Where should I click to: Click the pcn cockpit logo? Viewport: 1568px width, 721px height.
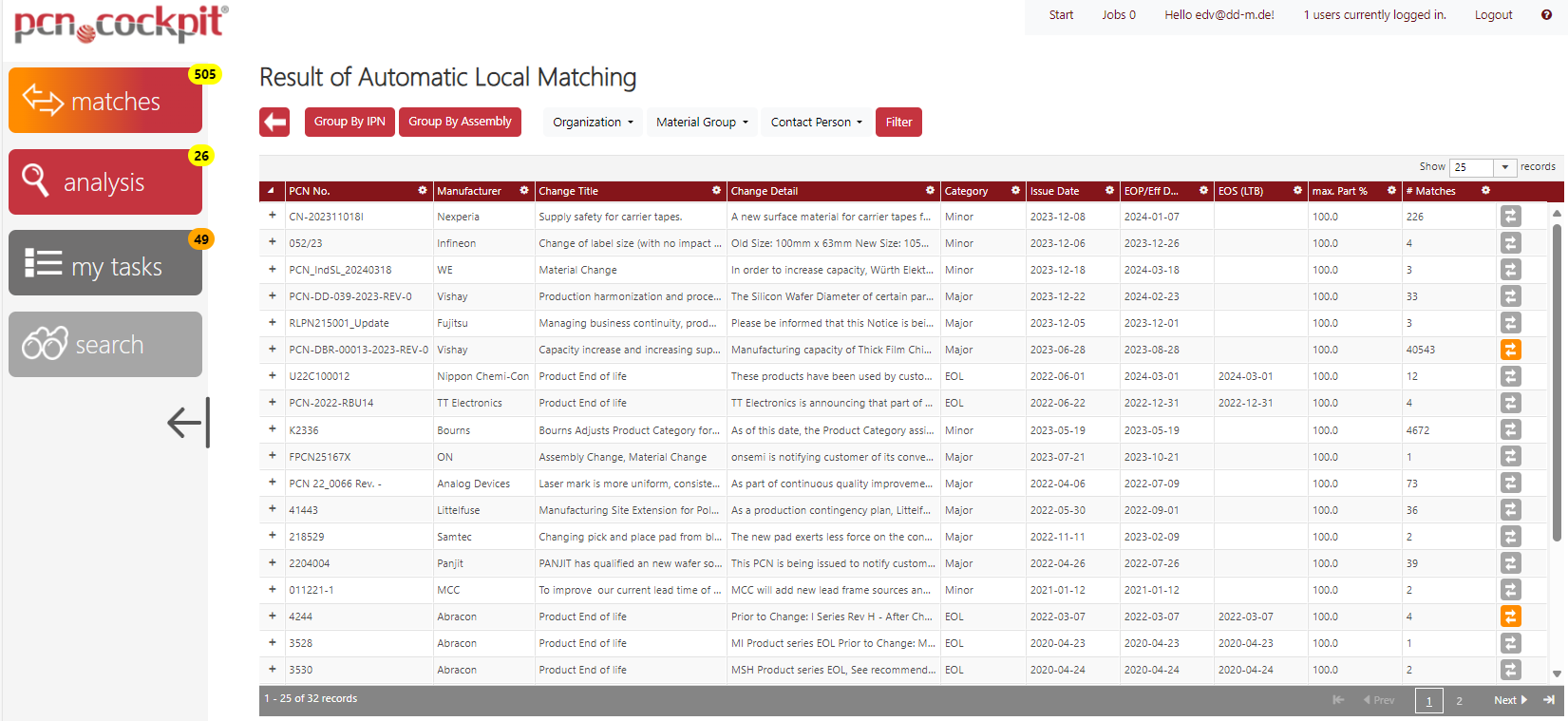(121, 24)
